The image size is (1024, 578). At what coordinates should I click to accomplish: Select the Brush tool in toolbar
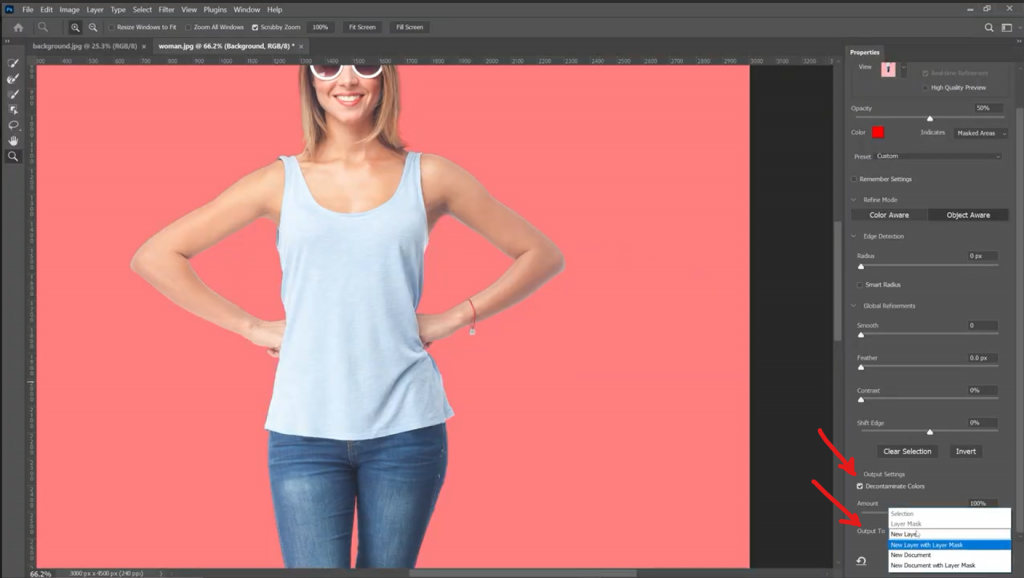click(12, 95)
